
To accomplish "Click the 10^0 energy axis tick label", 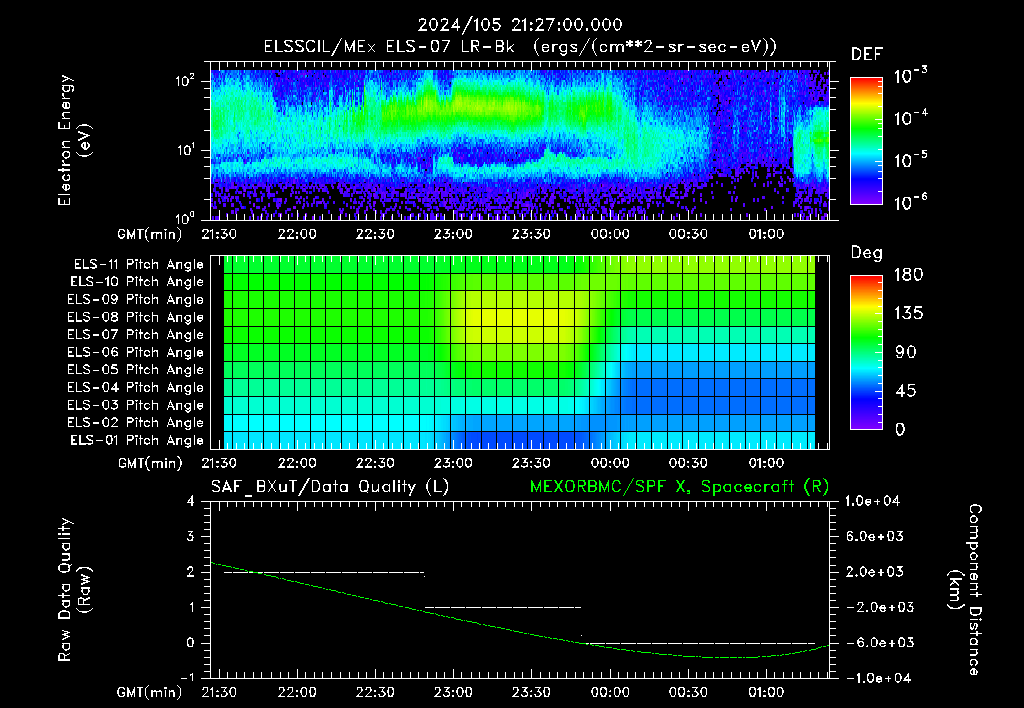I will (x=185, y=217).
